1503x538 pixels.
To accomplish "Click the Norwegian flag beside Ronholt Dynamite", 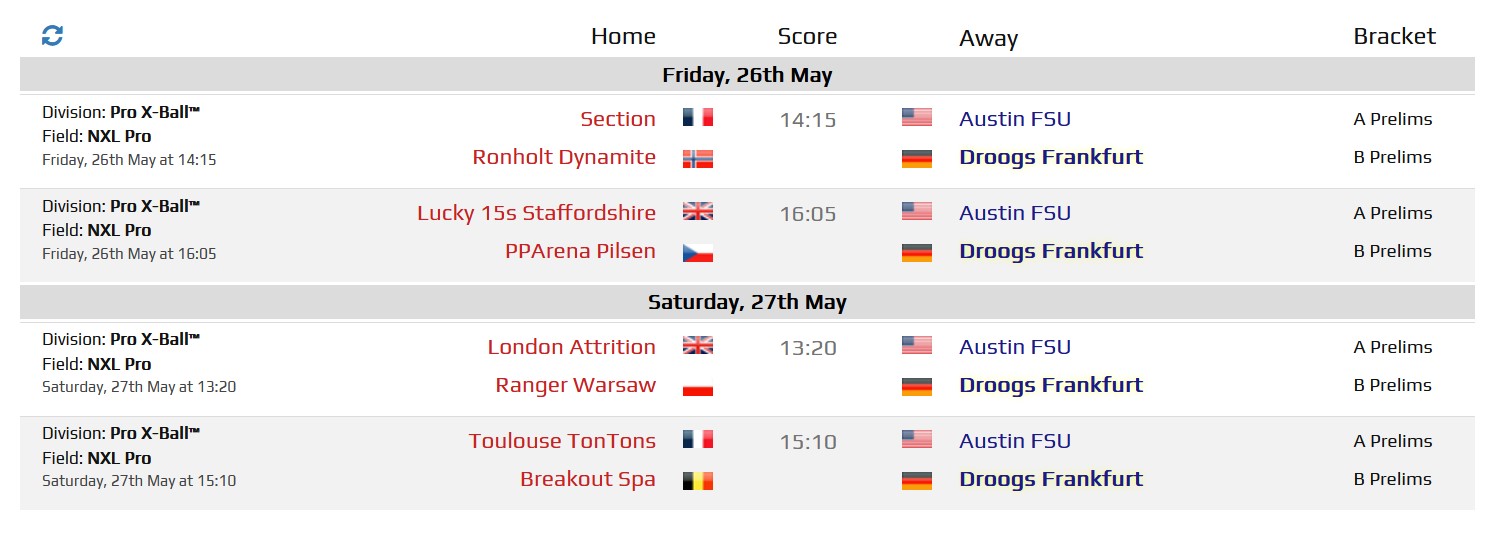I will point(697,158).
